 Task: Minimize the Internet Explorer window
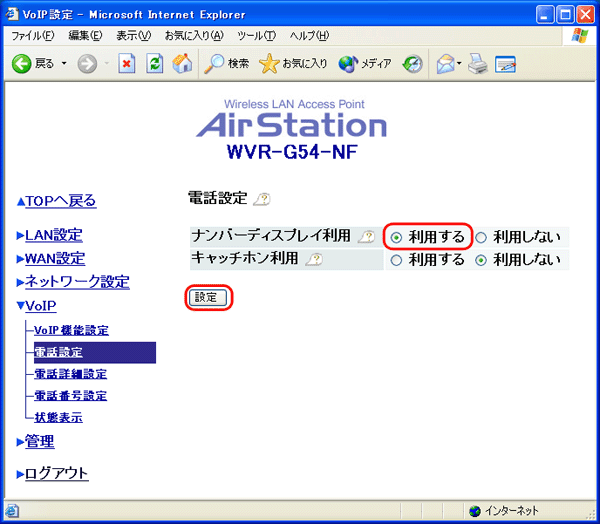[545, 15]
